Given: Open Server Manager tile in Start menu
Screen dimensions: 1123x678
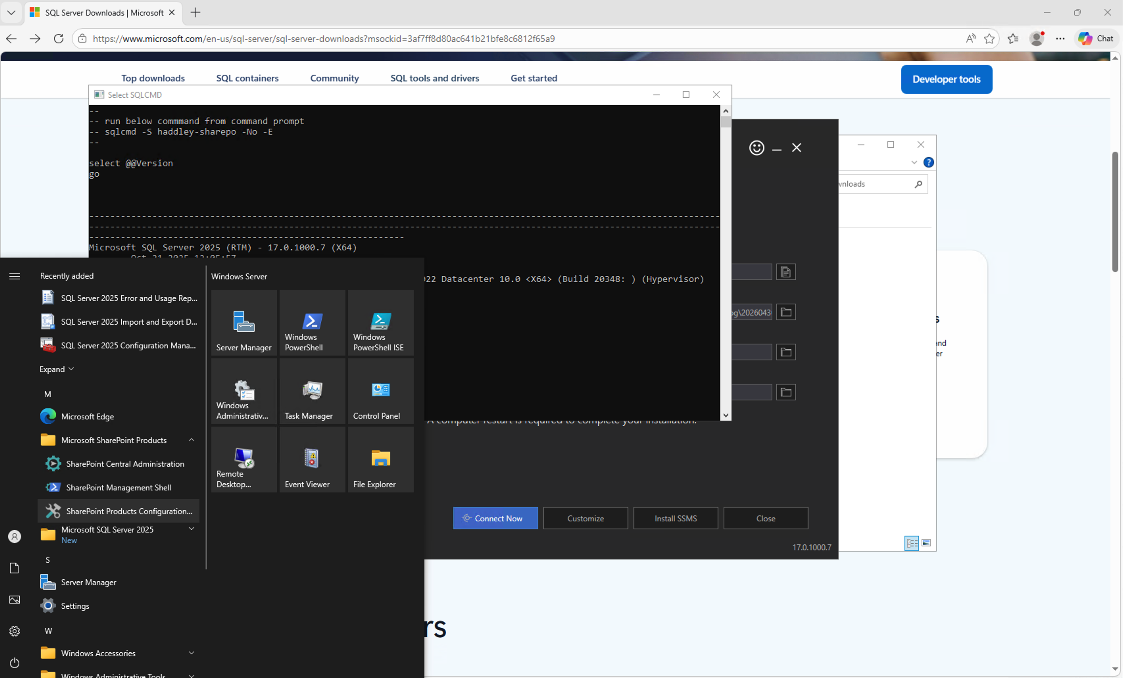Looking at the screenshot, I should point(244,323).
